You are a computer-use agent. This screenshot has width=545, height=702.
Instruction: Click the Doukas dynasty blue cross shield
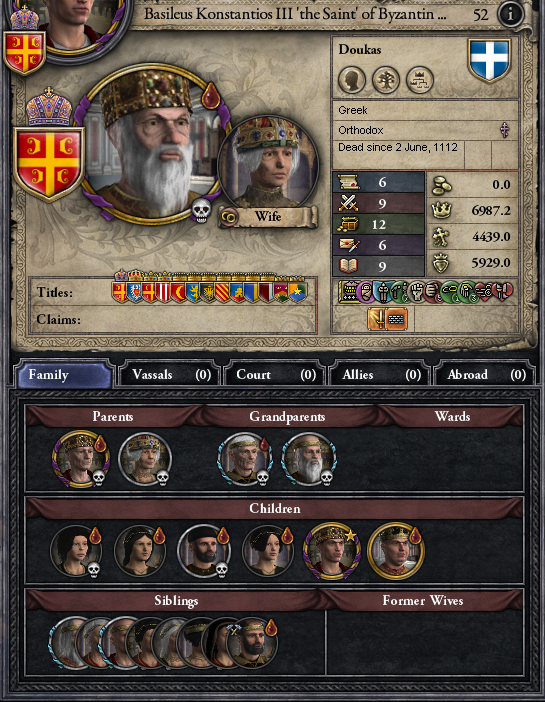click(x=489, y=60)
